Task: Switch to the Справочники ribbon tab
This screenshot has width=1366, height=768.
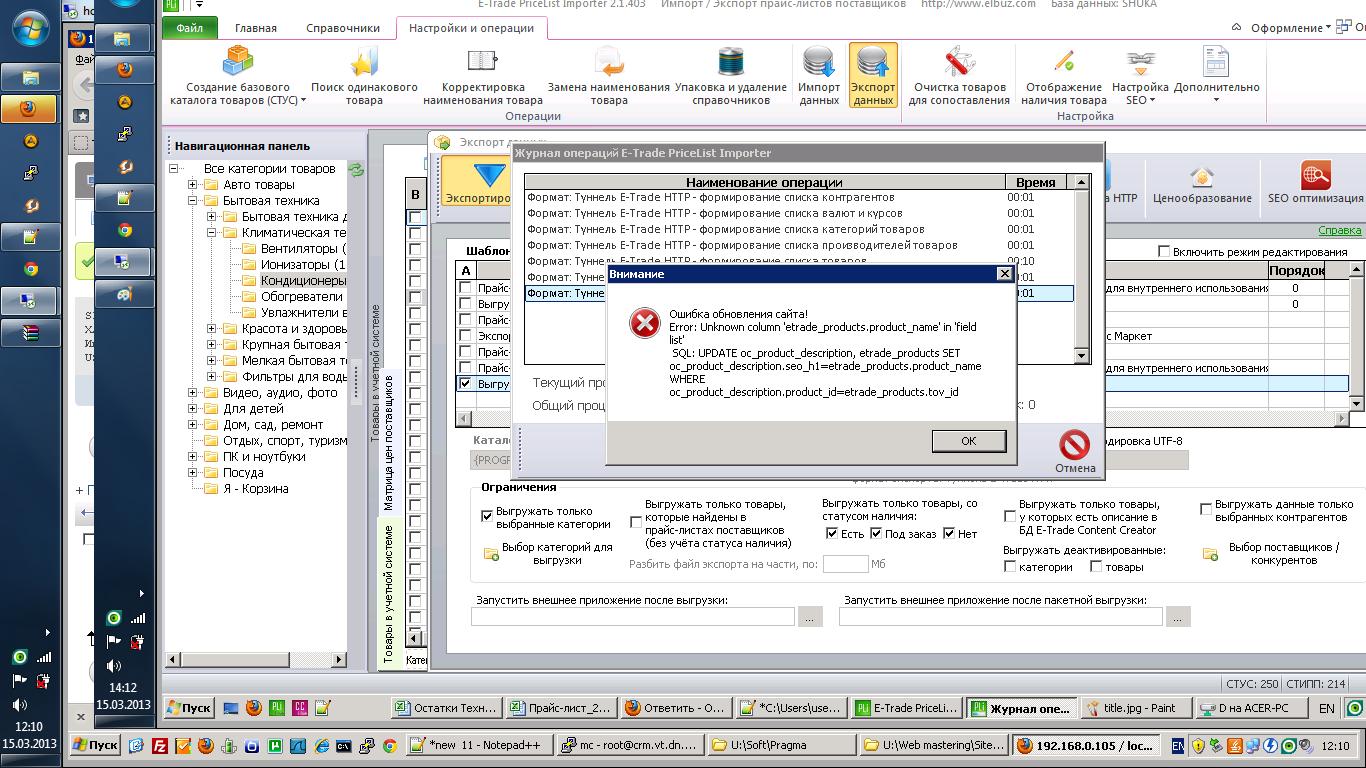Action: click(343, 29)
